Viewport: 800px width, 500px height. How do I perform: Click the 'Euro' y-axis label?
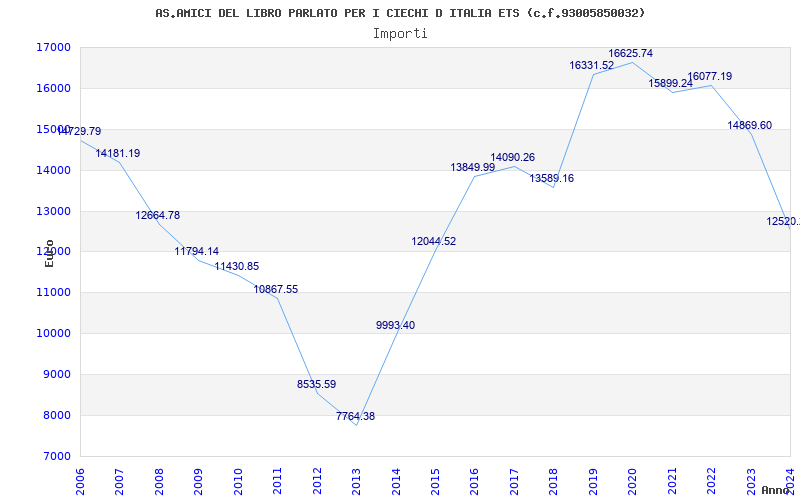49,253
